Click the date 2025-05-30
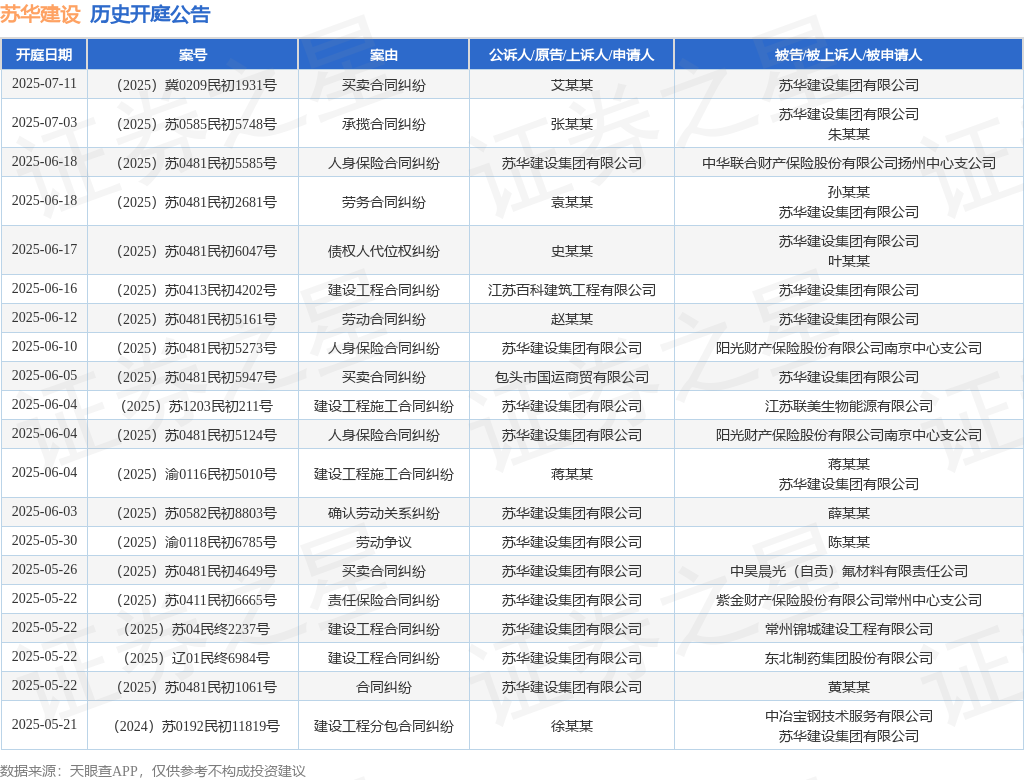The image size is (1024, 780). 44,541
